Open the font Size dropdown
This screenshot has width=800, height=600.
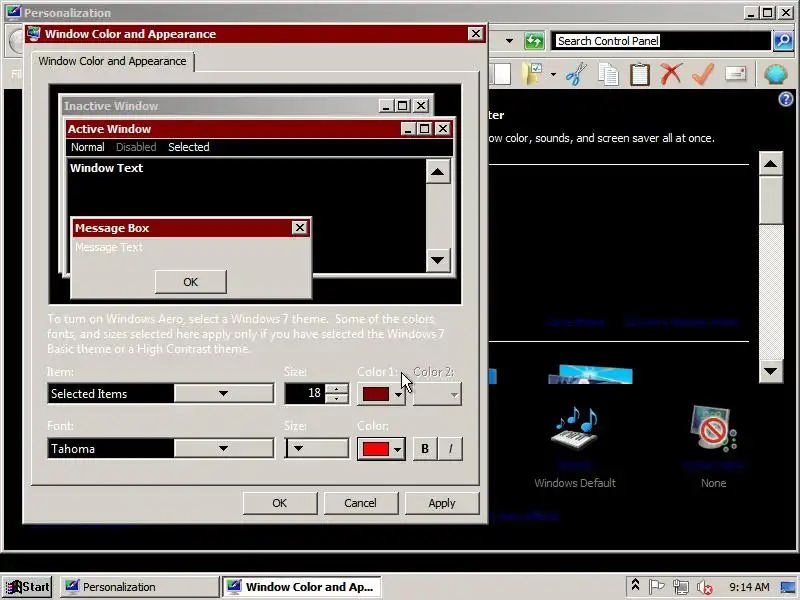317,448
